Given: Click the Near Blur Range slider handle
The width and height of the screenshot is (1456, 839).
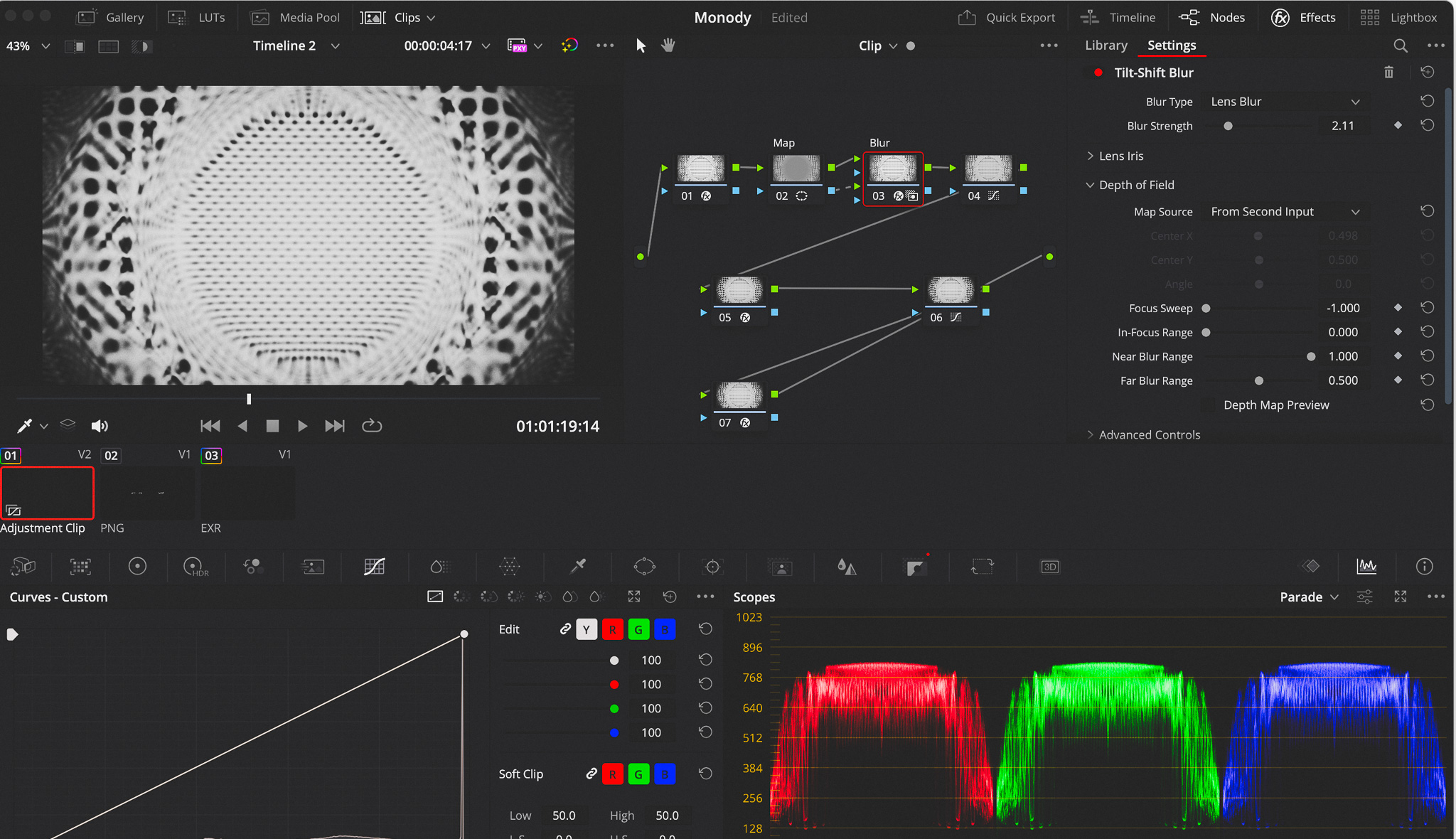Looking at the screenshot, I should pyautogui.click(x=1311, y=357).
